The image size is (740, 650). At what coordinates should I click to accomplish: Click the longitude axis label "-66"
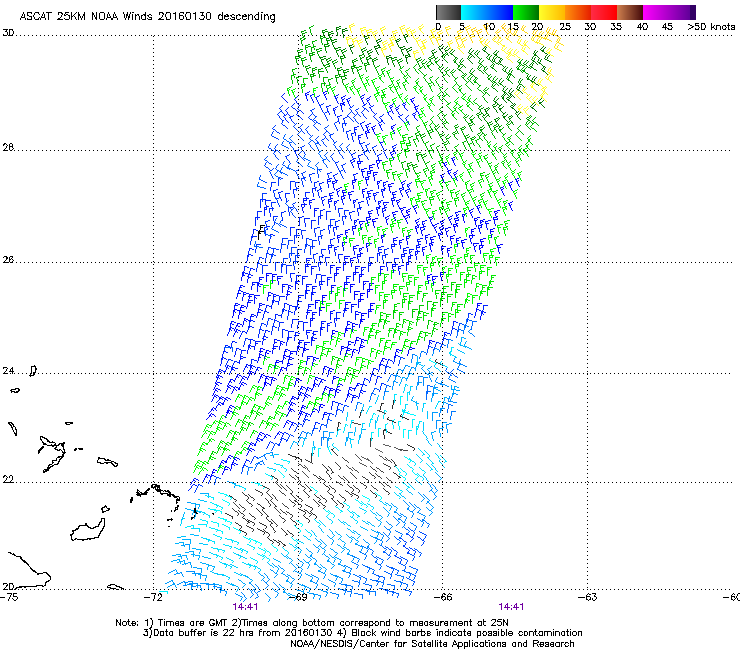(x=443, y=597)
